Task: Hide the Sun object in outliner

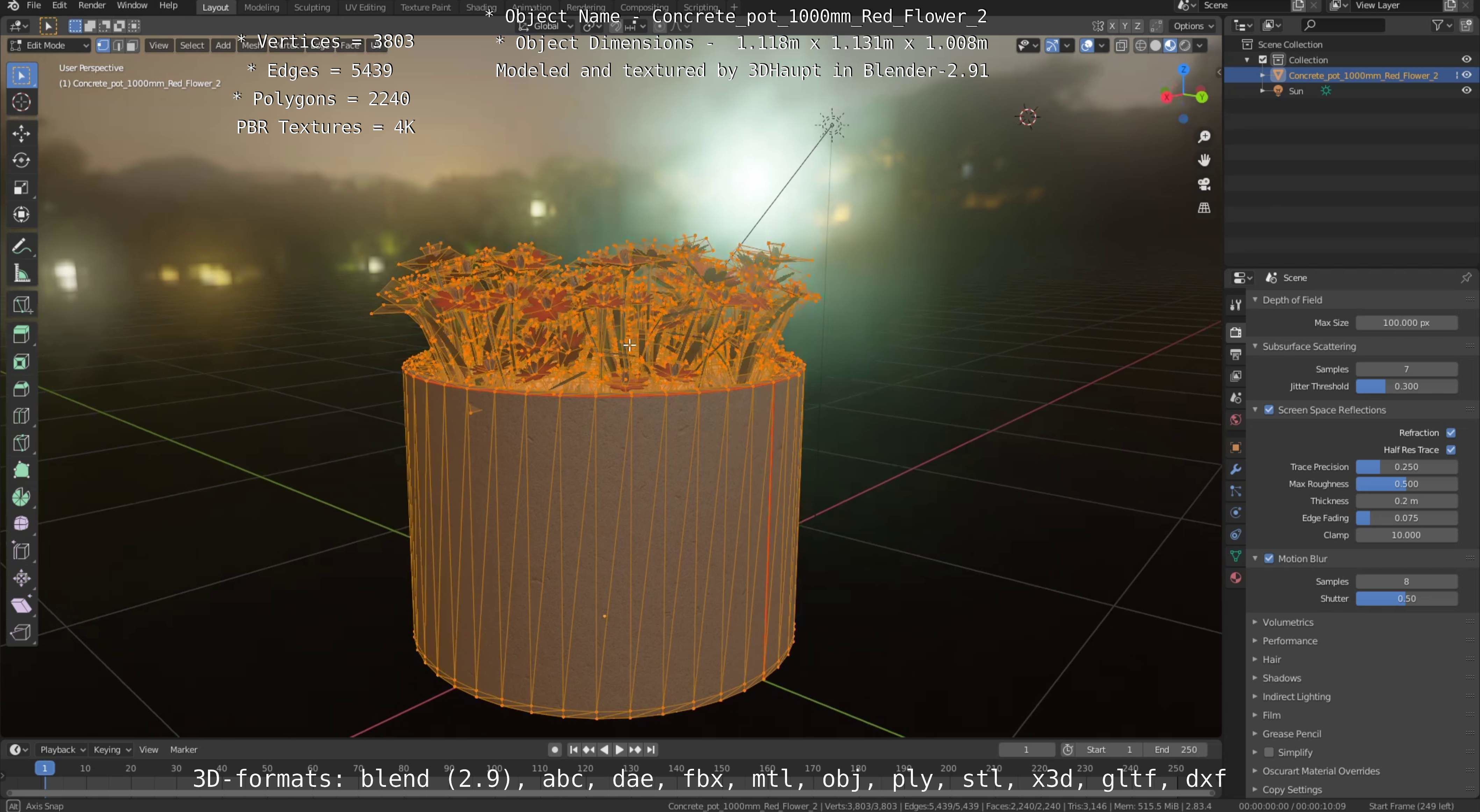Action: (1466, 91)
